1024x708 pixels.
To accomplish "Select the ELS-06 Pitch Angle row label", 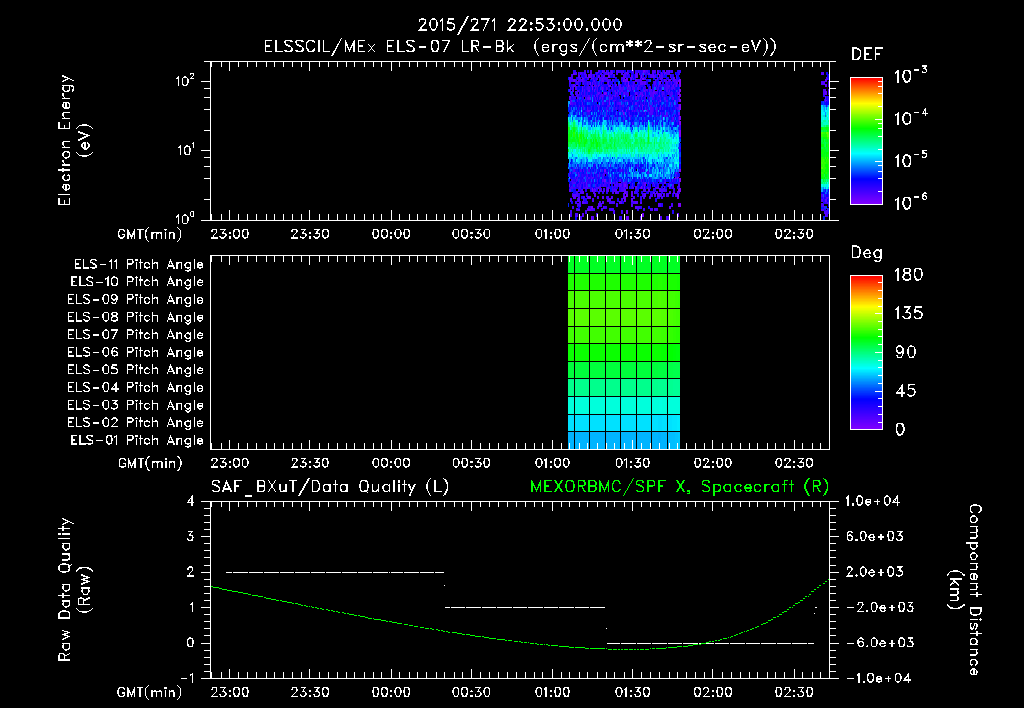I will point(135,352).
